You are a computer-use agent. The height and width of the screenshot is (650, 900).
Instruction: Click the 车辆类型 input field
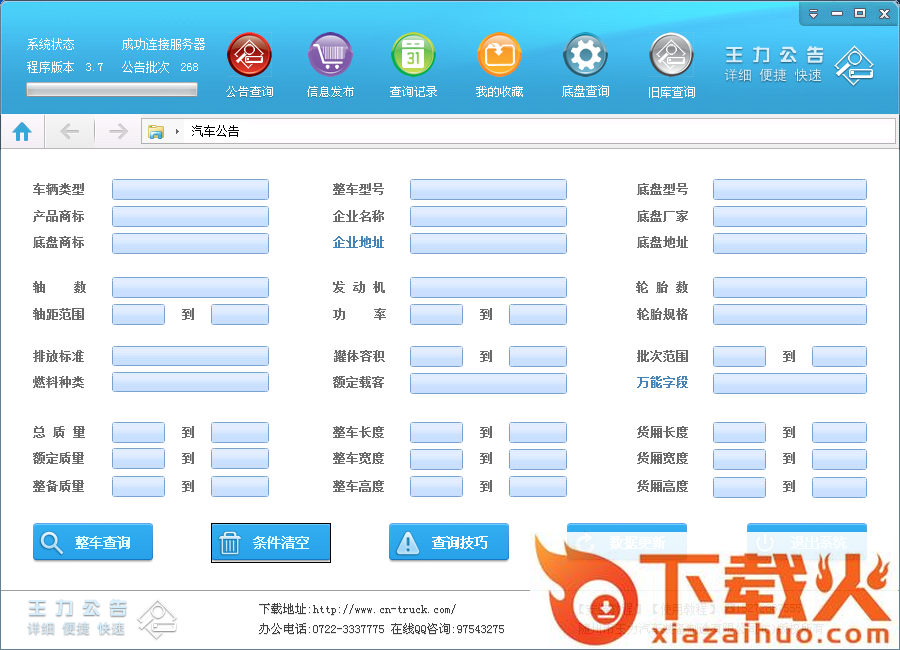[190, 190]
